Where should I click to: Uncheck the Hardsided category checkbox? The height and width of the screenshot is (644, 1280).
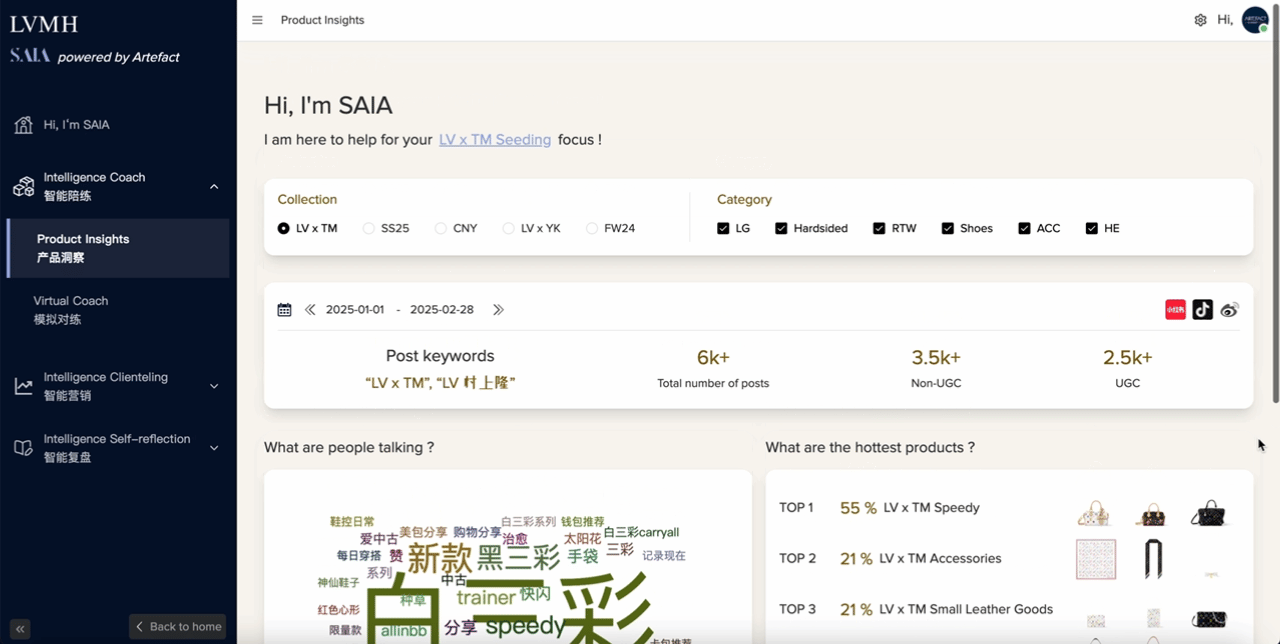click(781, 228)
